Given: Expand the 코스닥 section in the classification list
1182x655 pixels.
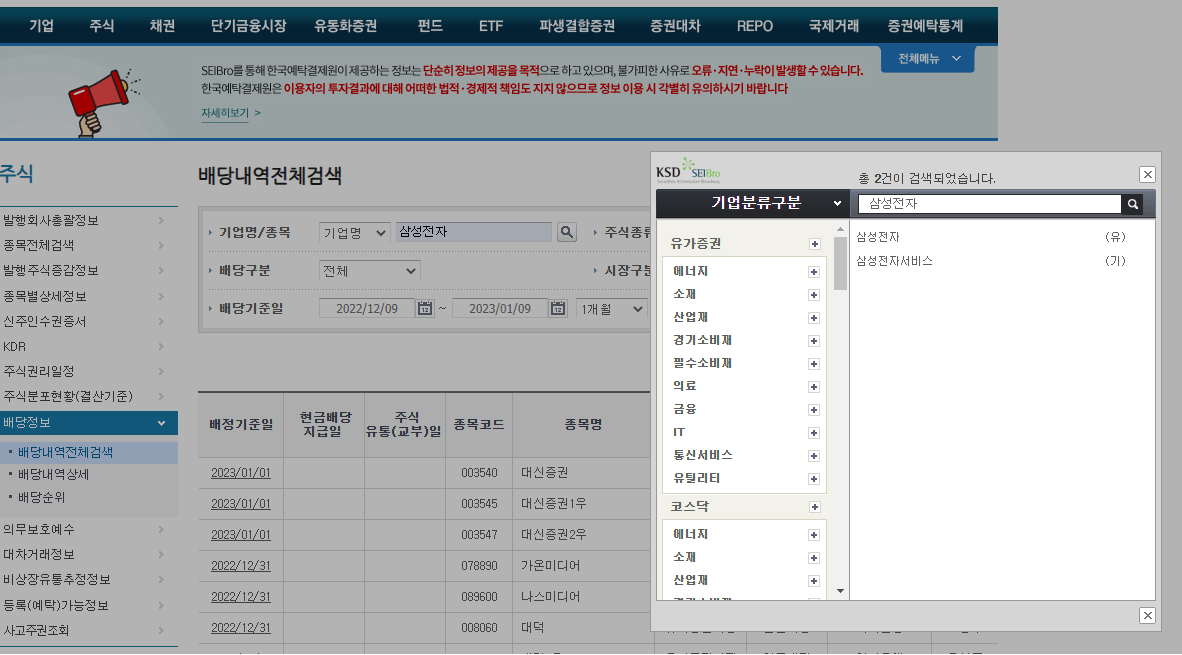Looking at the screenshot, I should 814,507.
